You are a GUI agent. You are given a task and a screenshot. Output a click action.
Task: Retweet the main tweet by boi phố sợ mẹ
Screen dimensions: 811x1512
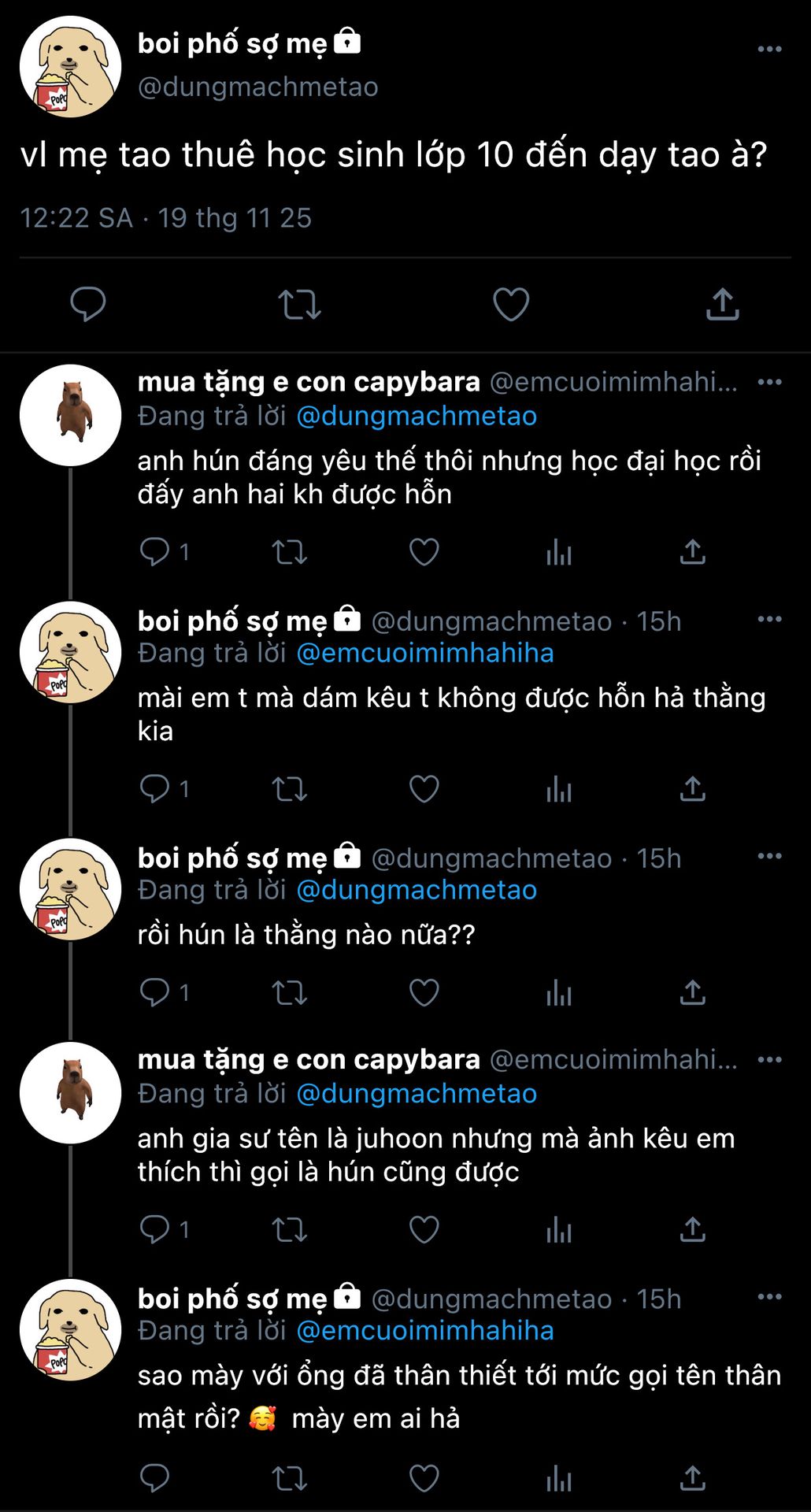point(299,304)
